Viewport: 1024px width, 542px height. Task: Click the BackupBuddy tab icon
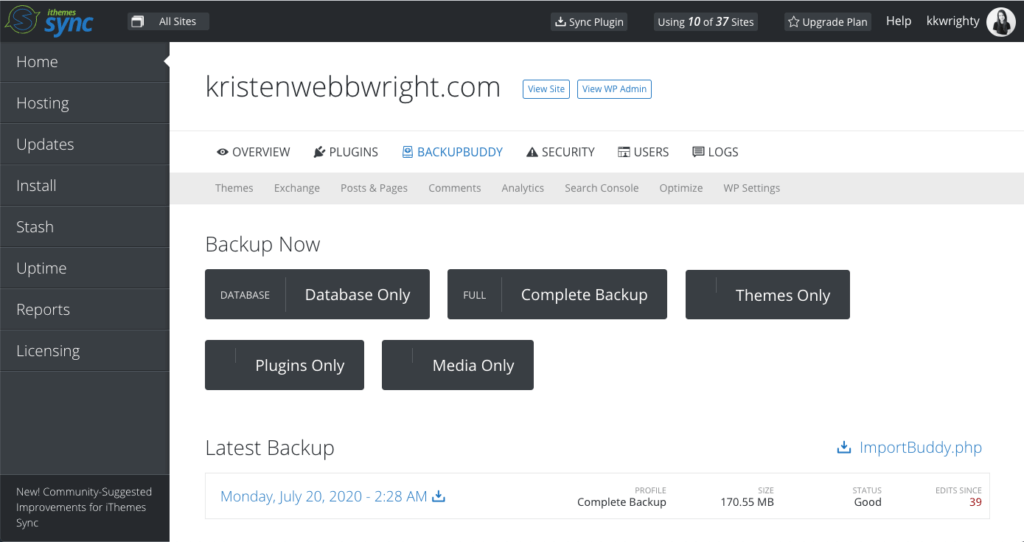pos(408,152)
